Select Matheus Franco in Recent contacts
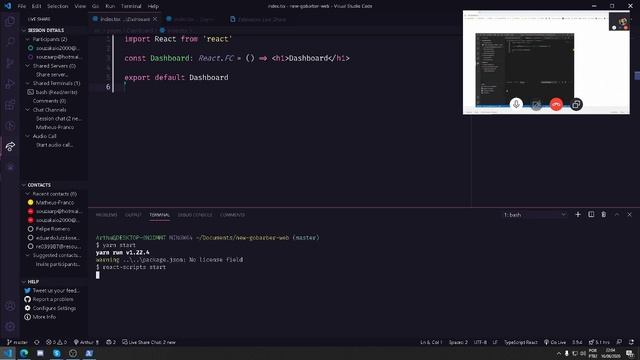The image size is (640, 360). pos(55,202)
